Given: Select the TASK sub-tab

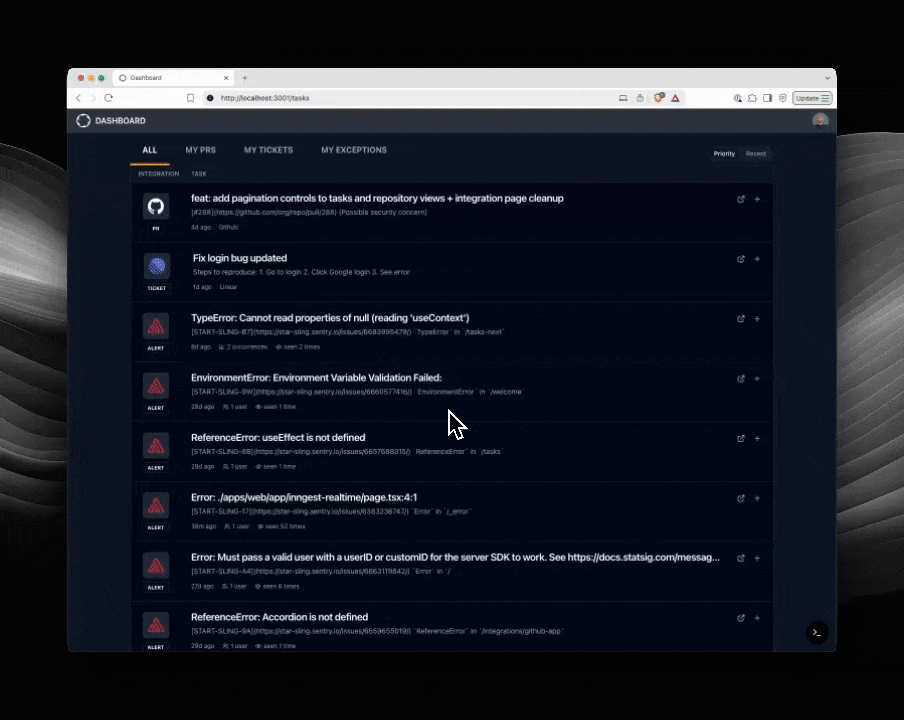Looking at the screenshot, I should 199,173.
